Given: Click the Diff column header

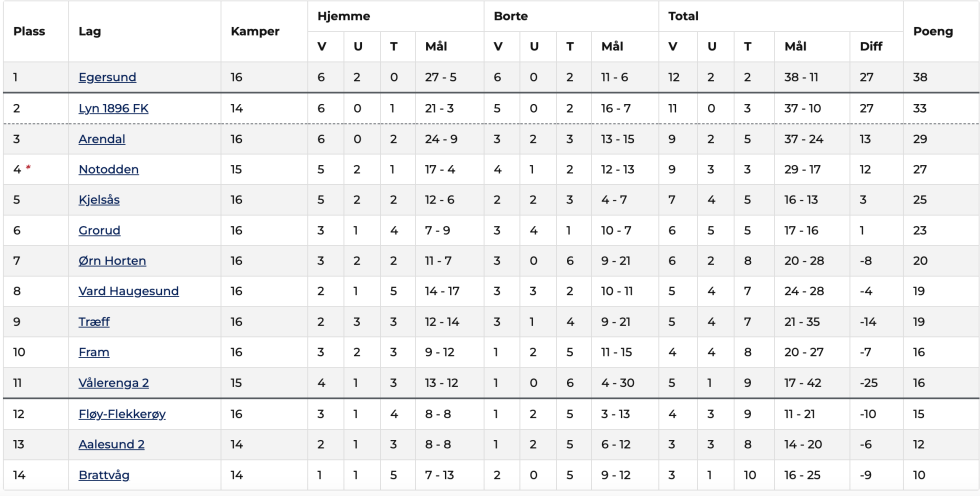Looking at the screenshot, I should click(871, 46).
